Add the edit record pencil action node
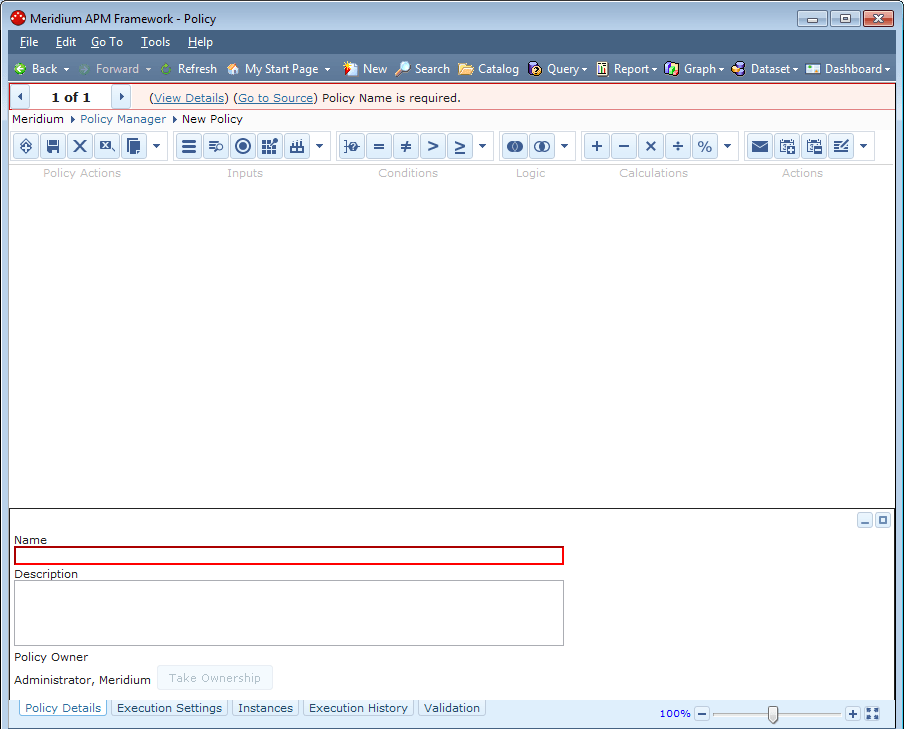 coord(841,146)
